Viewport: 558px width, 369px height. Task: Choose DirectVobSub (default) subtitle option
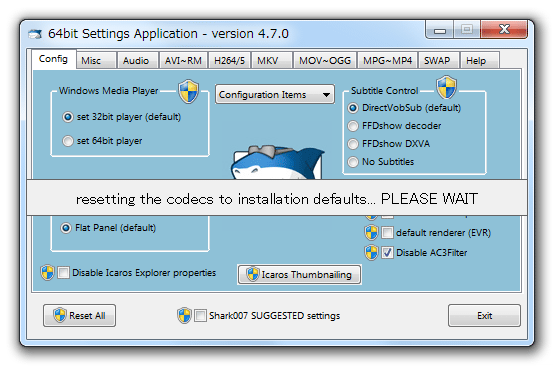tap(353, 108)
